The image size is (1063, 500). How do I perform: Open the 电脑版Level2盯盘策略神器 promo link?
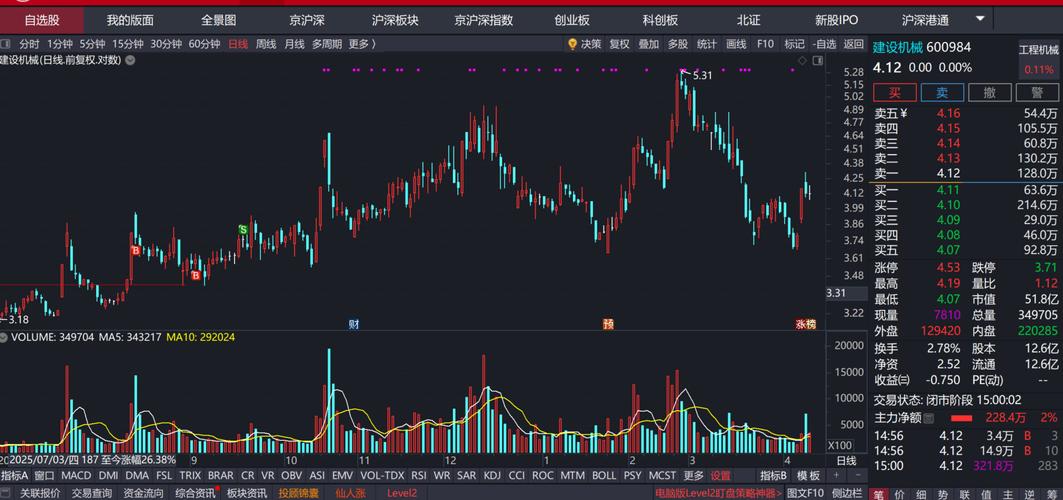pyautogui.click(x=721, y=493)
